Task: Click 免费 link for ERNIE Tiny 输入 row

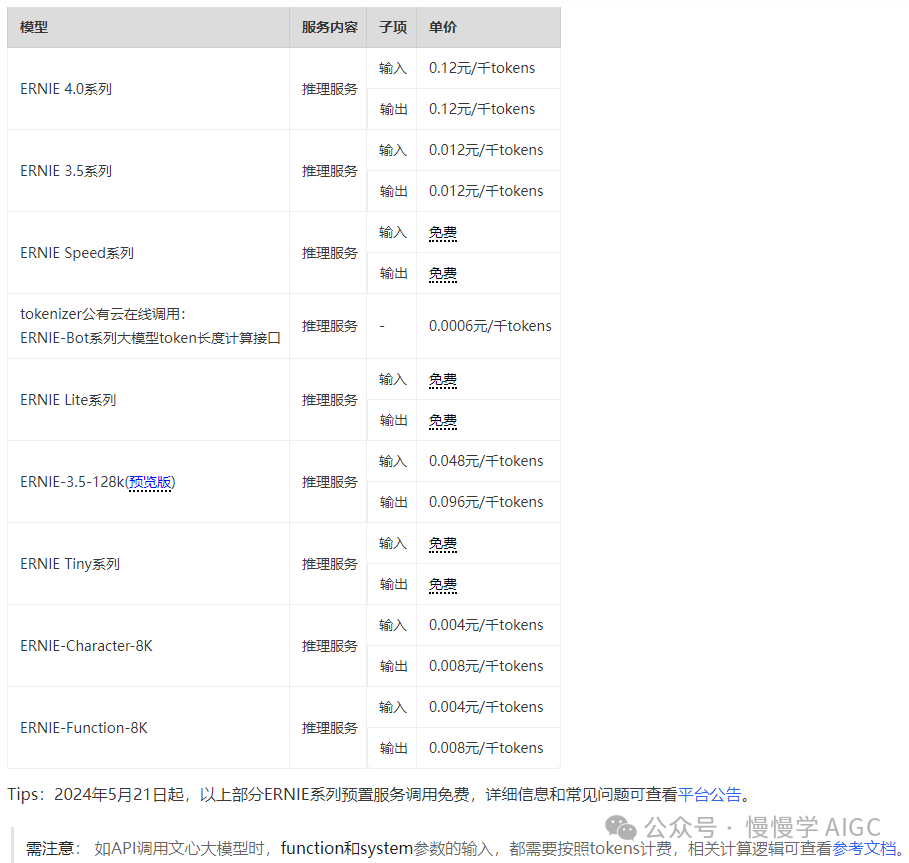Action: (443, 542)
